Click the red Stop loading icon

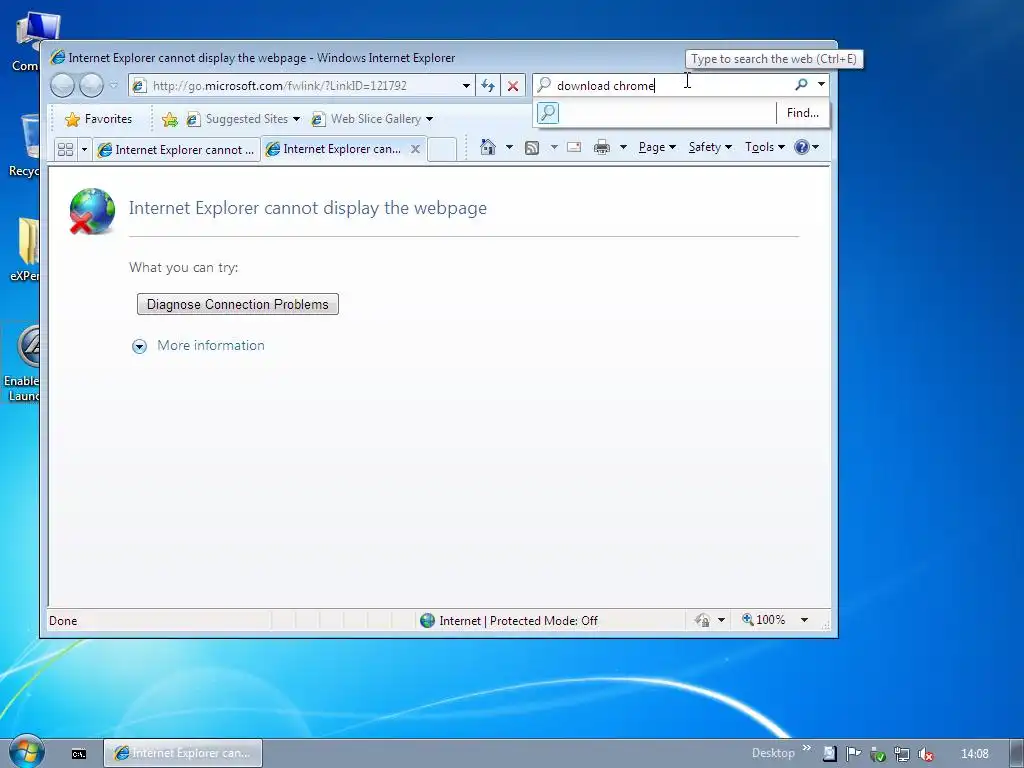[513, 86]
